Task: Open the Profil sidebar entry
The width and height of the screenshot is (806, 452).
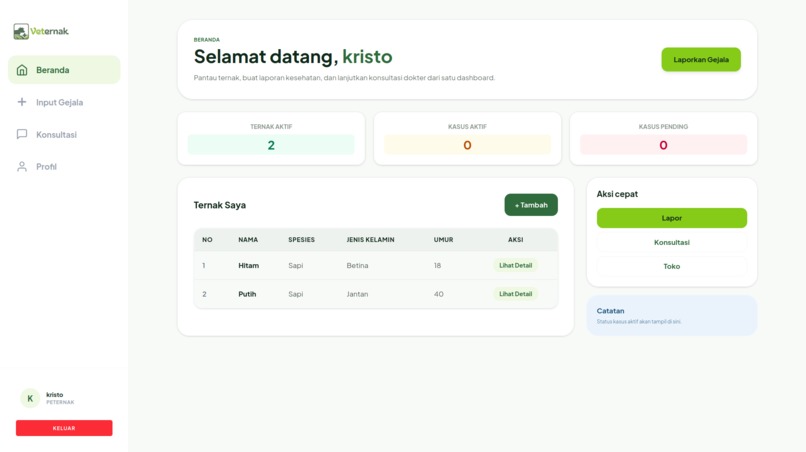Action: [x=64, y=167]
